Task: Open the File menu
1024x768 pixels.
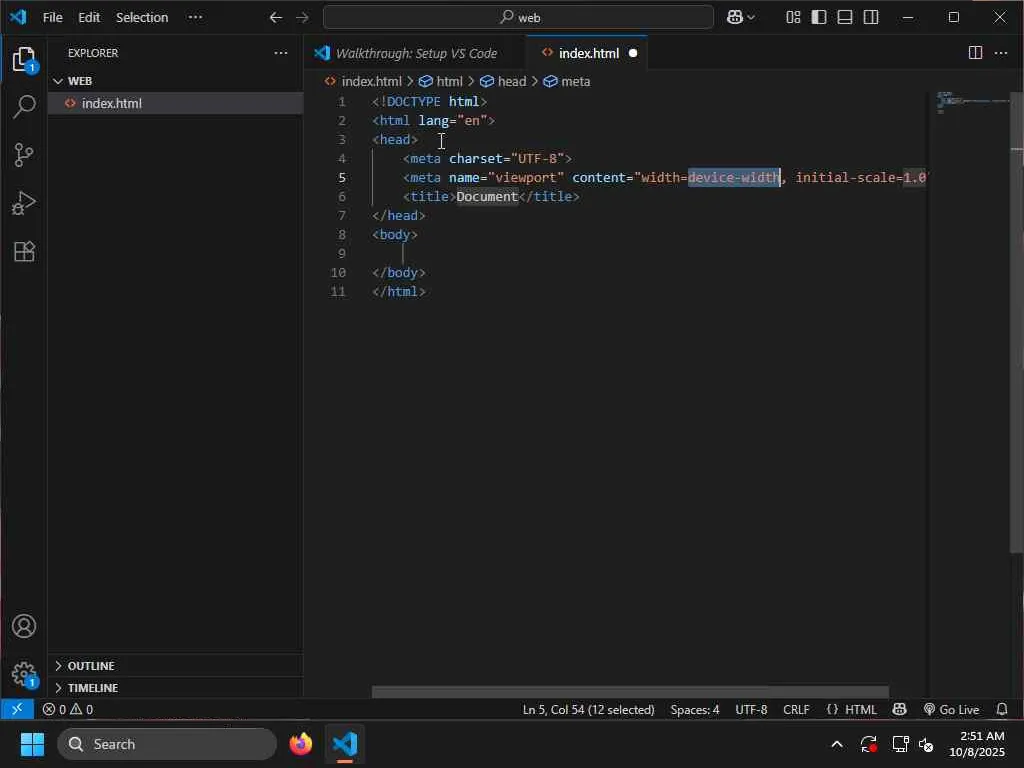Action: (x=52, y=17)
